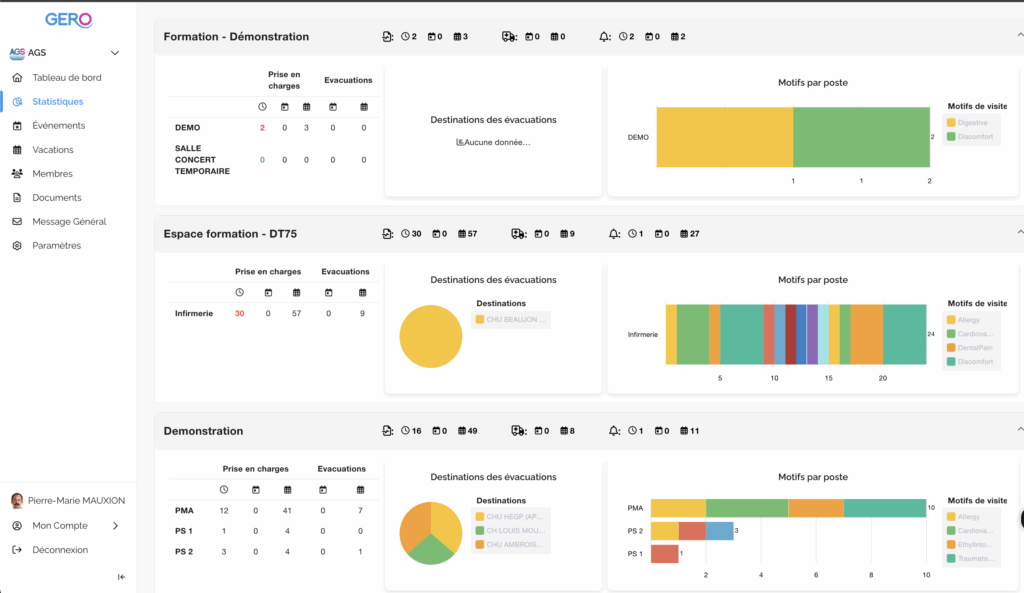
Task: Click the sidebar collapse arrow icon
Action: point(122,577)
